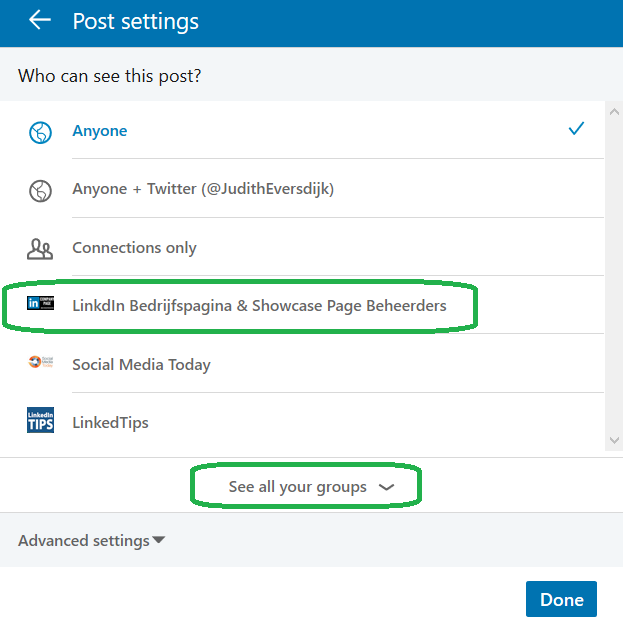623x624 pixels.
Task: Click the globe icon beside Anyone
Action: coord(40,132)
